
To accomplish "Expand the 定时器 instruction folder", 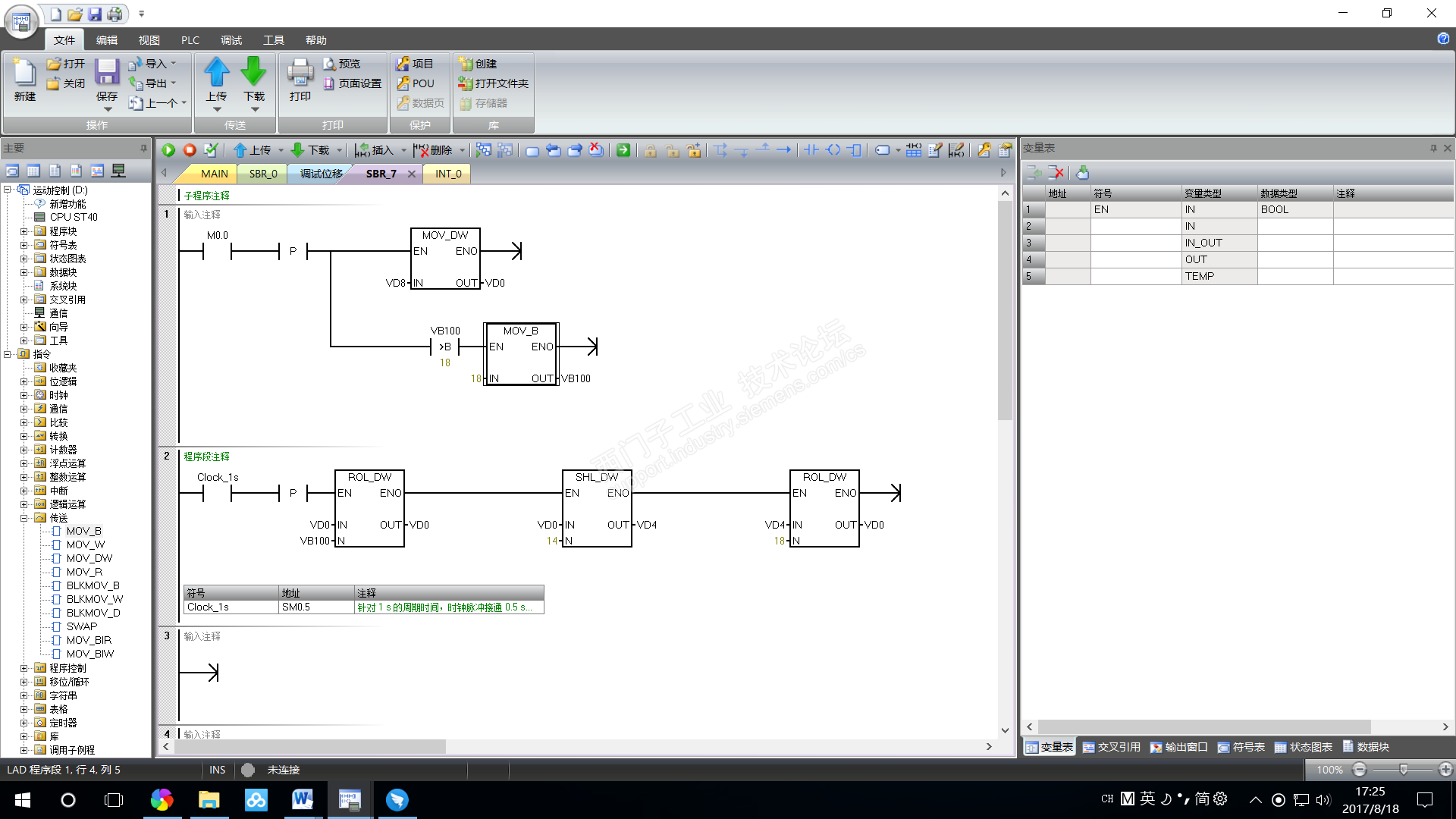I will coord(24,723).
